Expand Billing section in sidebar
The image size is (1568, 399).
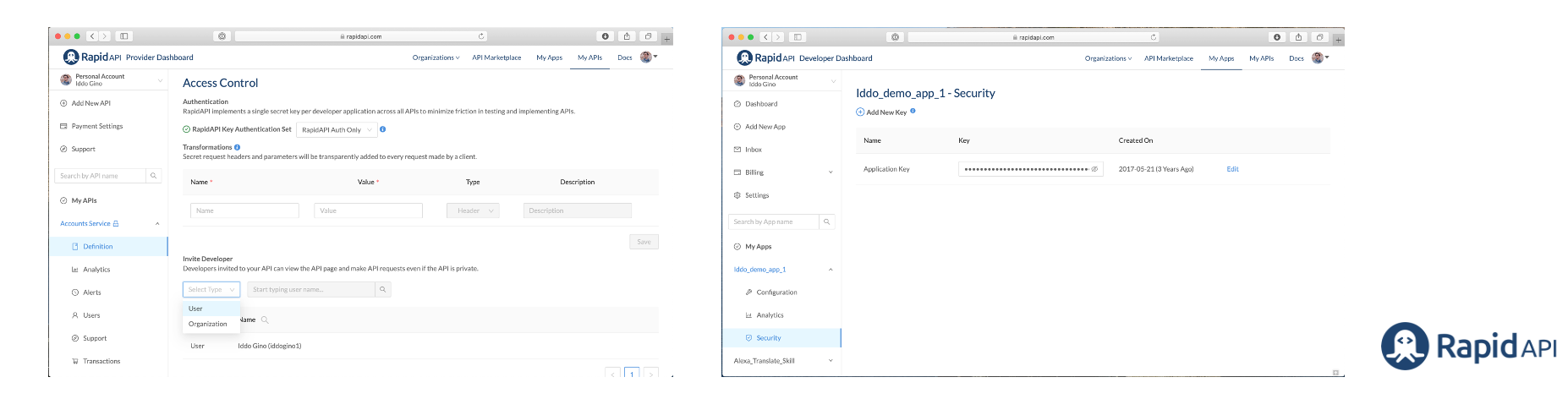[x=831, y=172]
